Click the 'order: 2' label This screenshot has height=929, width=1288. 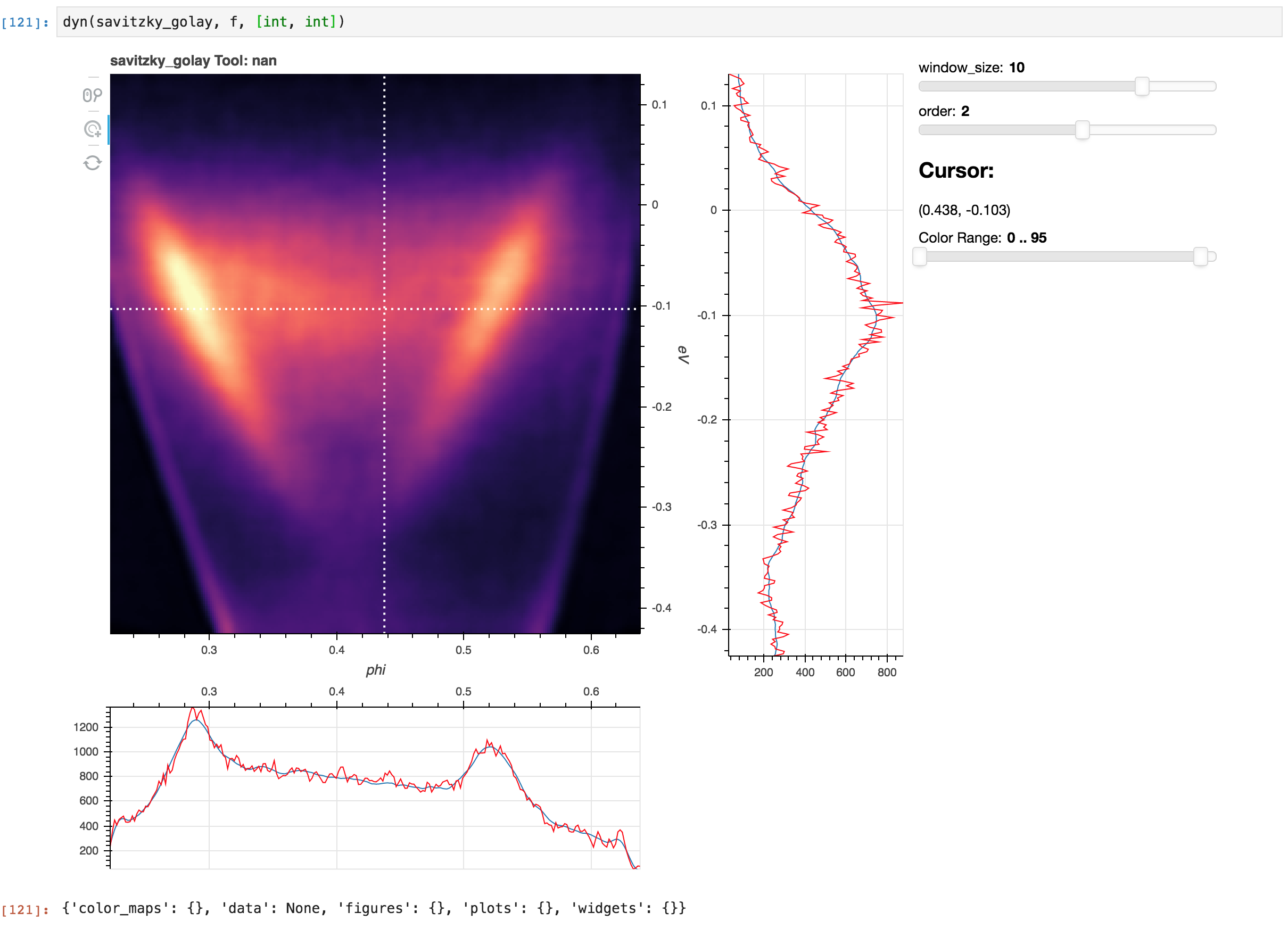[x=944, y=111]
